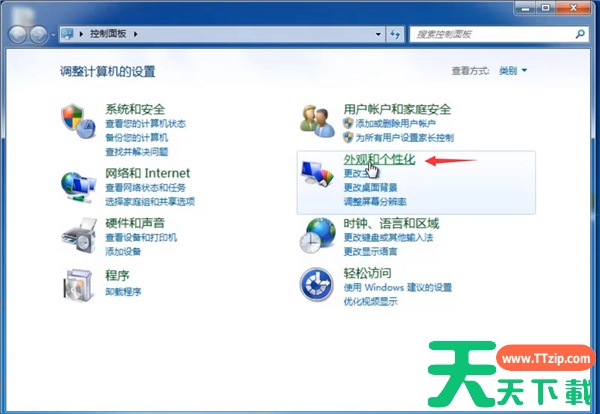Image resolution: width=600 pixels, height=414 pixels.
Task: Expand the address bar history dropdown
Action: 378,34
